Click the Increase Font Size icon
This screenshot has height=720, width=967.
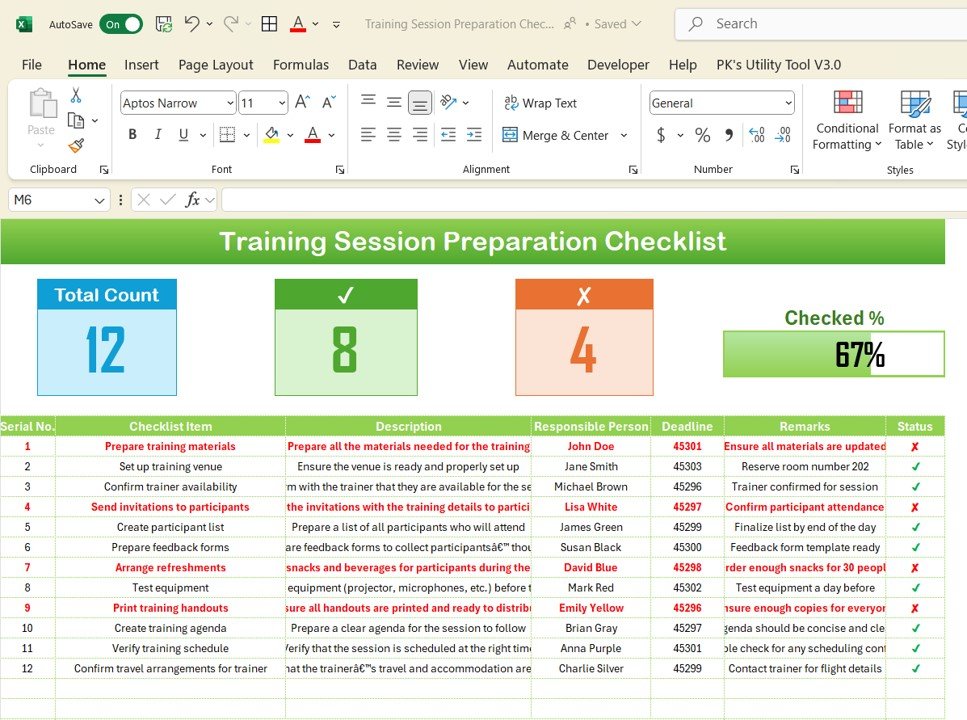pyautogui.click(x=303, y=103)
